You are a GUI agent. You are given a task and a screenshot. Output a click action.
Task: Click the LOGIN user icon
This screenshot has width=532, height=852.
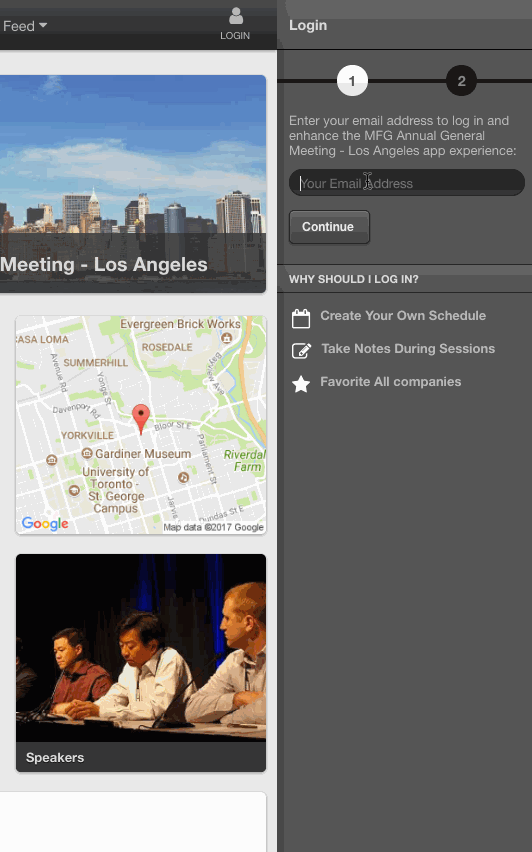[x=235, y=16]
